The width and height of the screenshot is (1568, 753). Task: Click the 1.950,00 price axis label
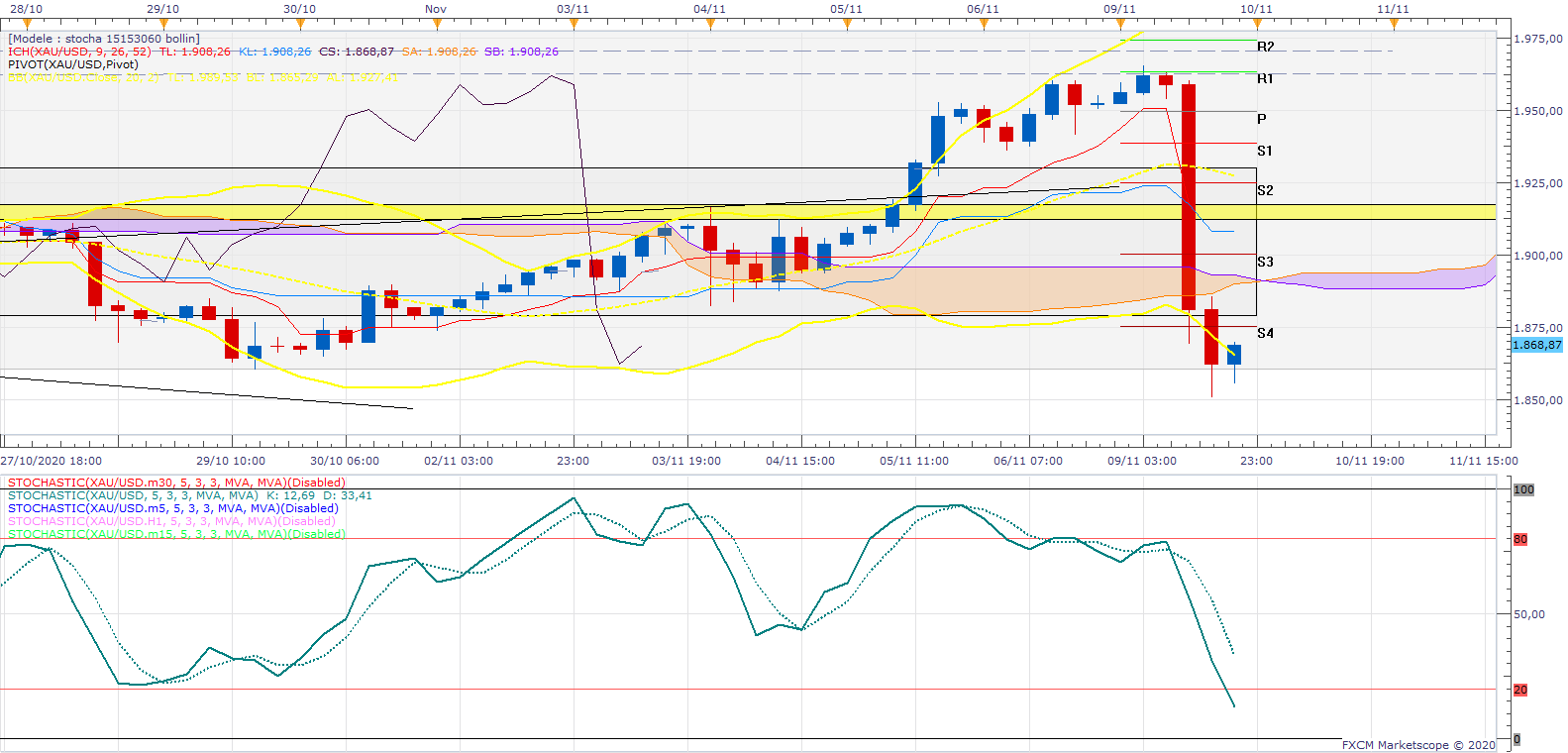1538,111
